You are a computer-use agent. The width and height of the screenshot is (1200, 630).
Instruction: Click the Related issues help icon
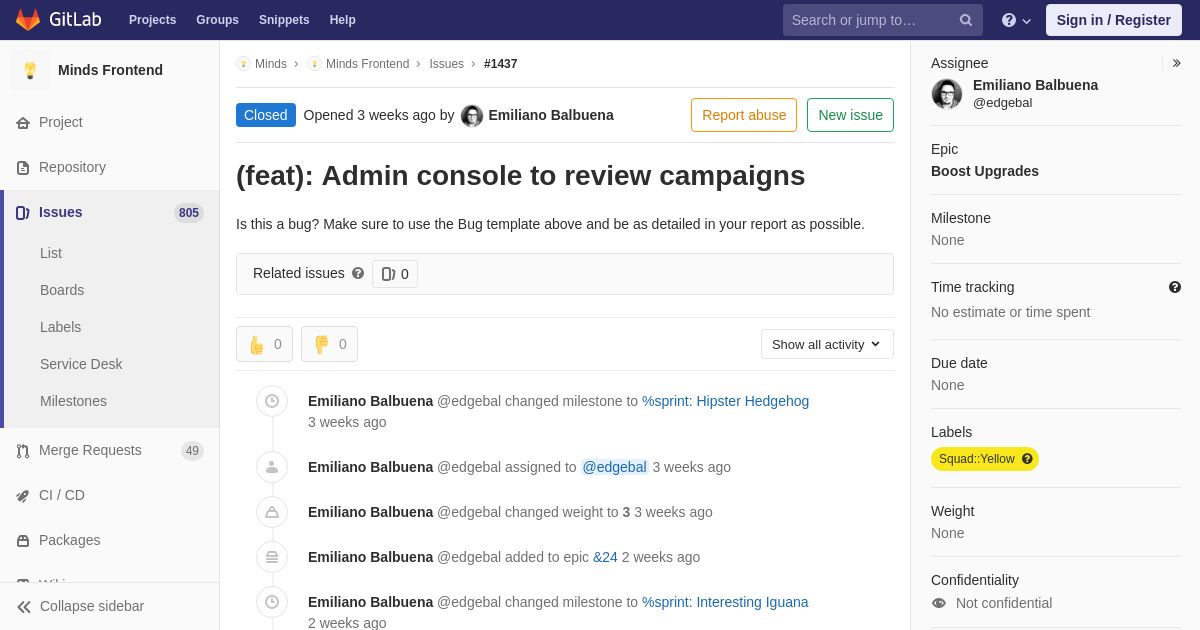click(x=358, y=273)
